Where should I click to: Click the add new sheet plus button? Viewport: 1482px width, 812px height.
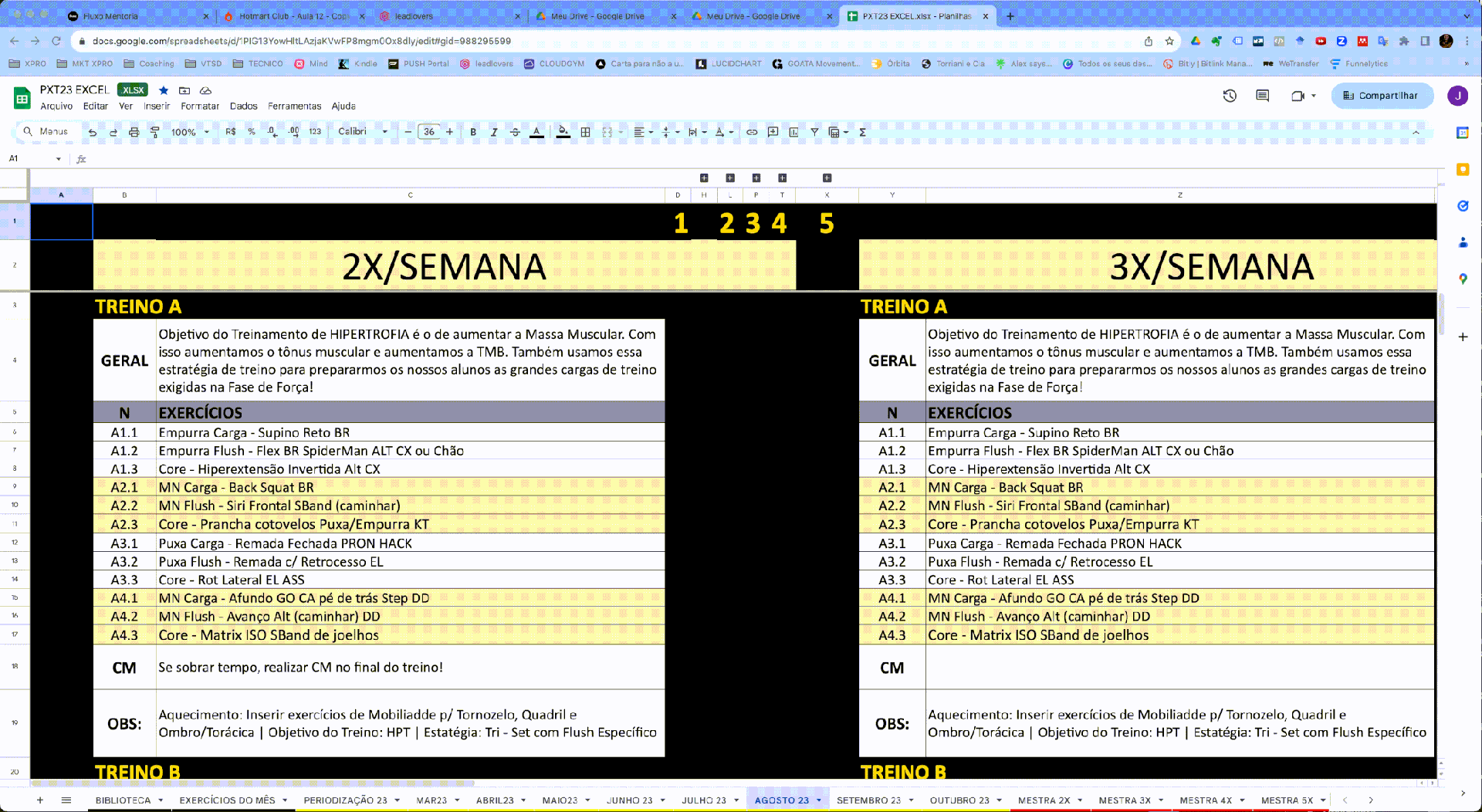click(x=40, y=800)
